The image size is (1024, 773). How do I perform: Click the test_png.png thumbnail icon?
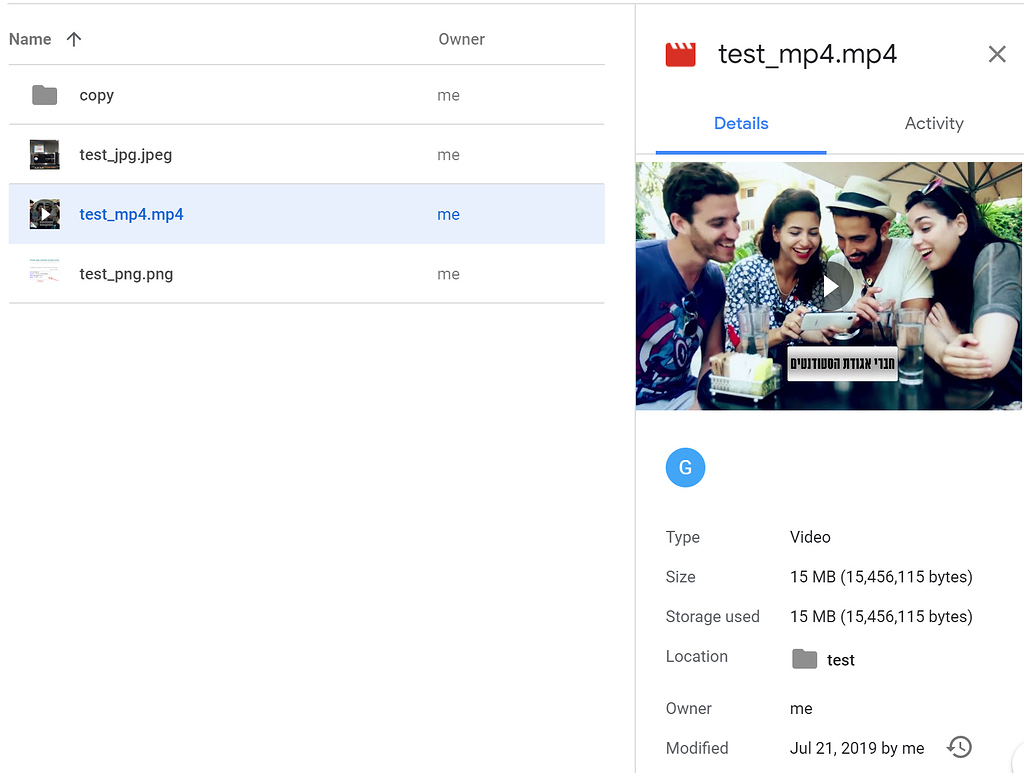click(x=44, y=273)
